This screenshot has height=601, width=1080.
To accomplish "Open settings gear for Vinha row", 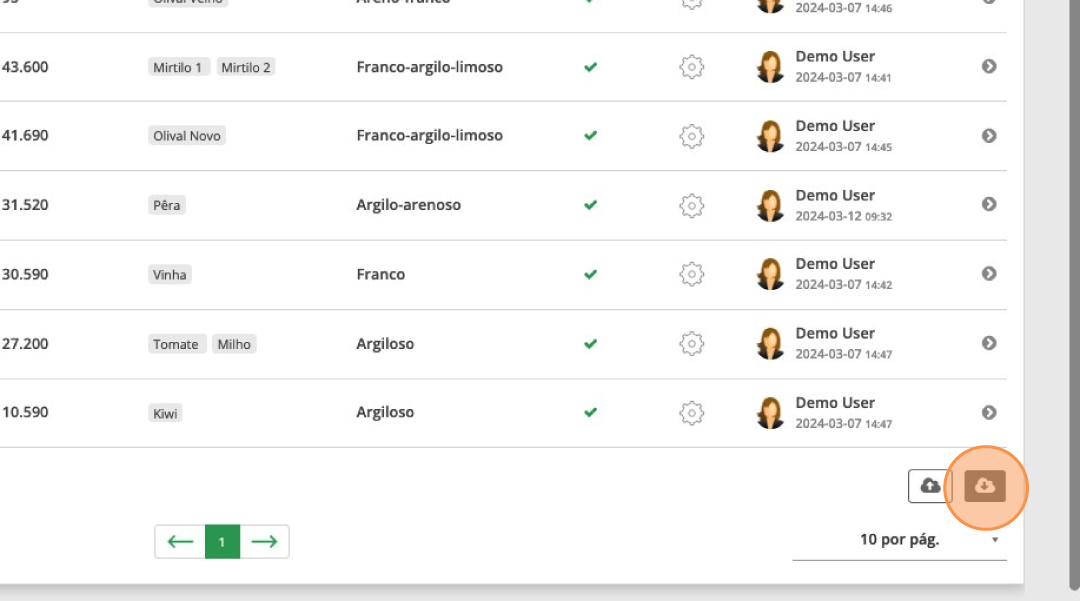I will tap(691, 274).
